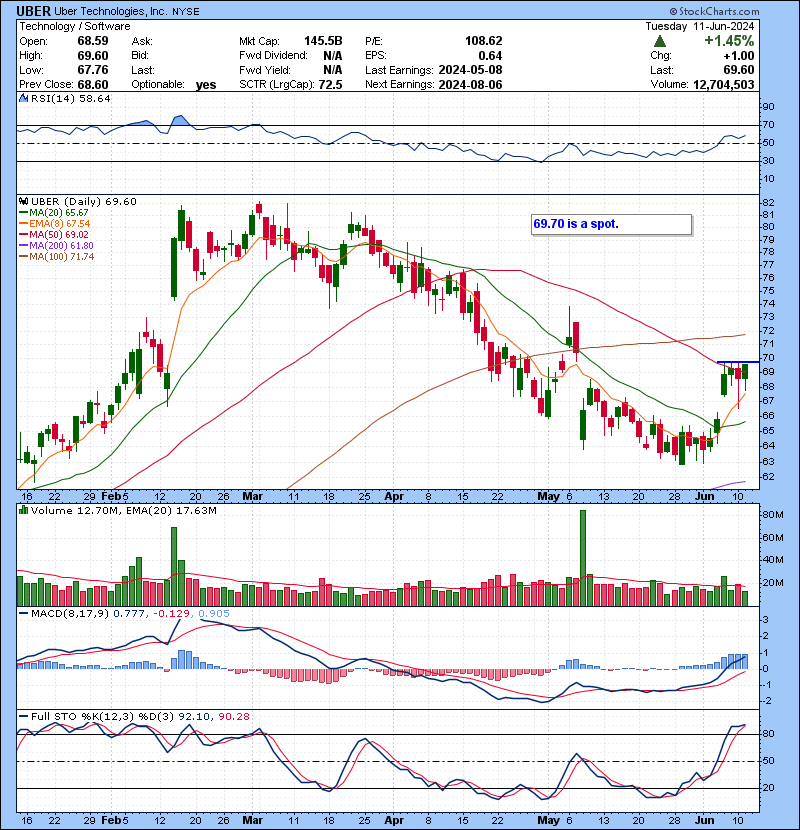Click the P/E value 108.62

(483, 41)
